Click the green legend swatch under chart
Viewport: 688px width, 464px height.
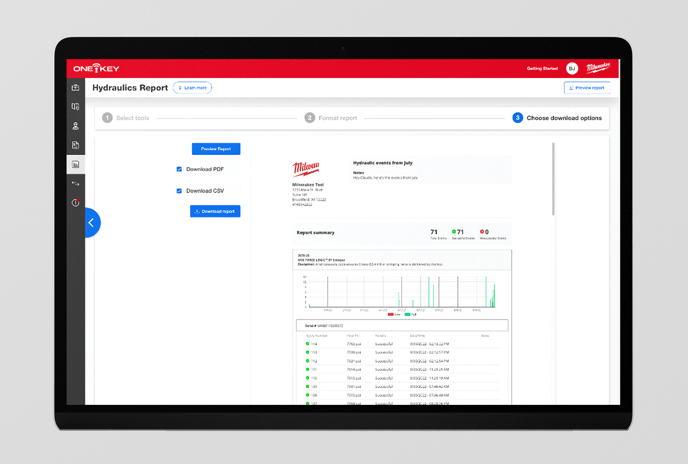[408, 314]
